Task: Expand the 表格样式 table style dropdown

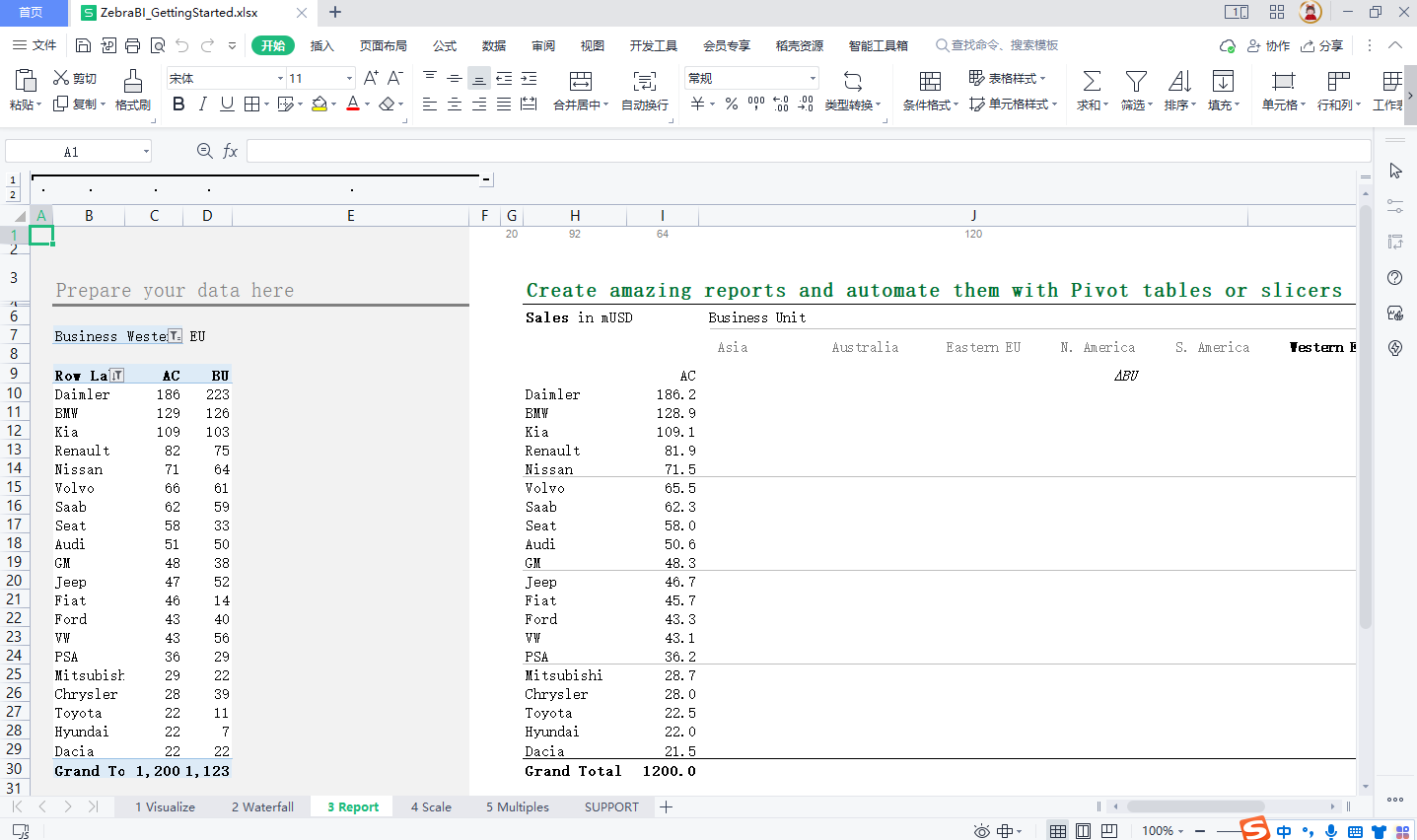Action: (1043, 78)
